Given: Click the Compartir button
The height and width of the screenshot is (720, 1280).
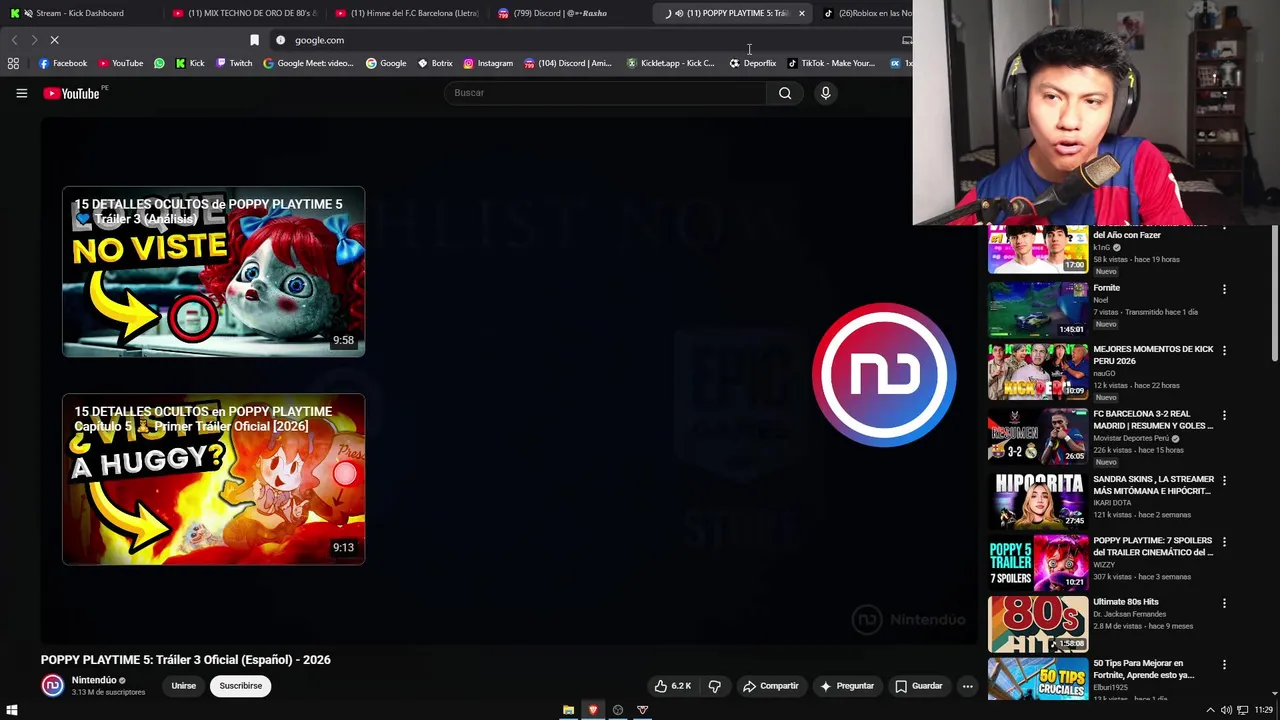Looking at the screenshot, I should (770, 686).
